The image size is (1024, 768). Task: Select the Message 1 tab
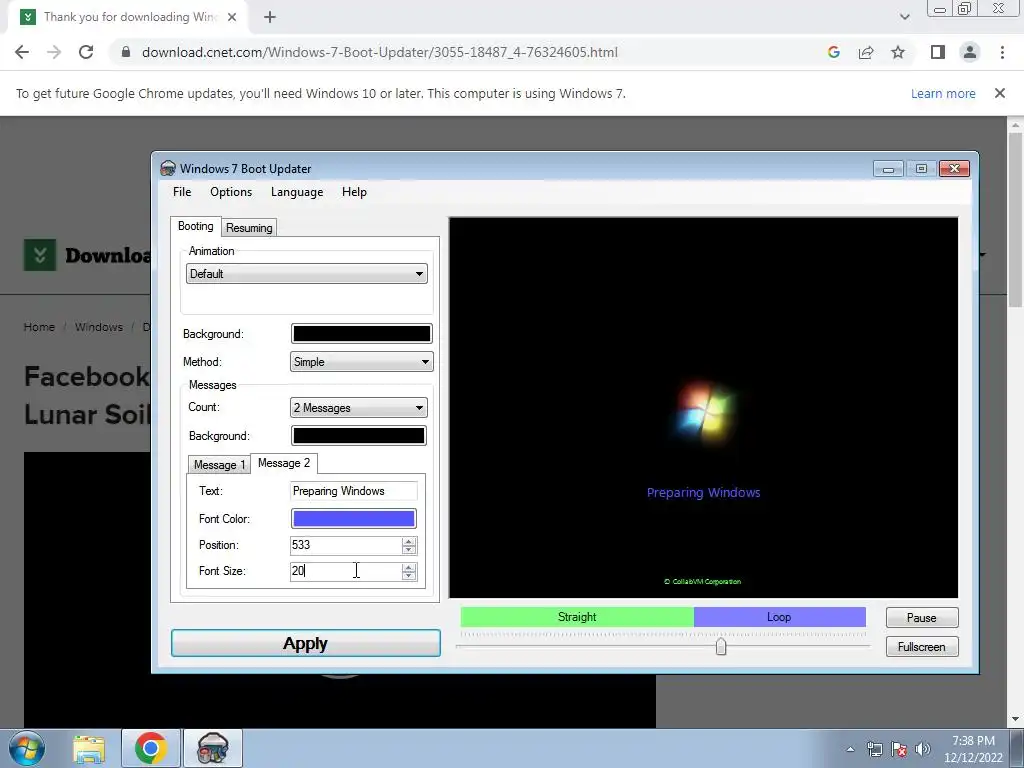point(219,464)
